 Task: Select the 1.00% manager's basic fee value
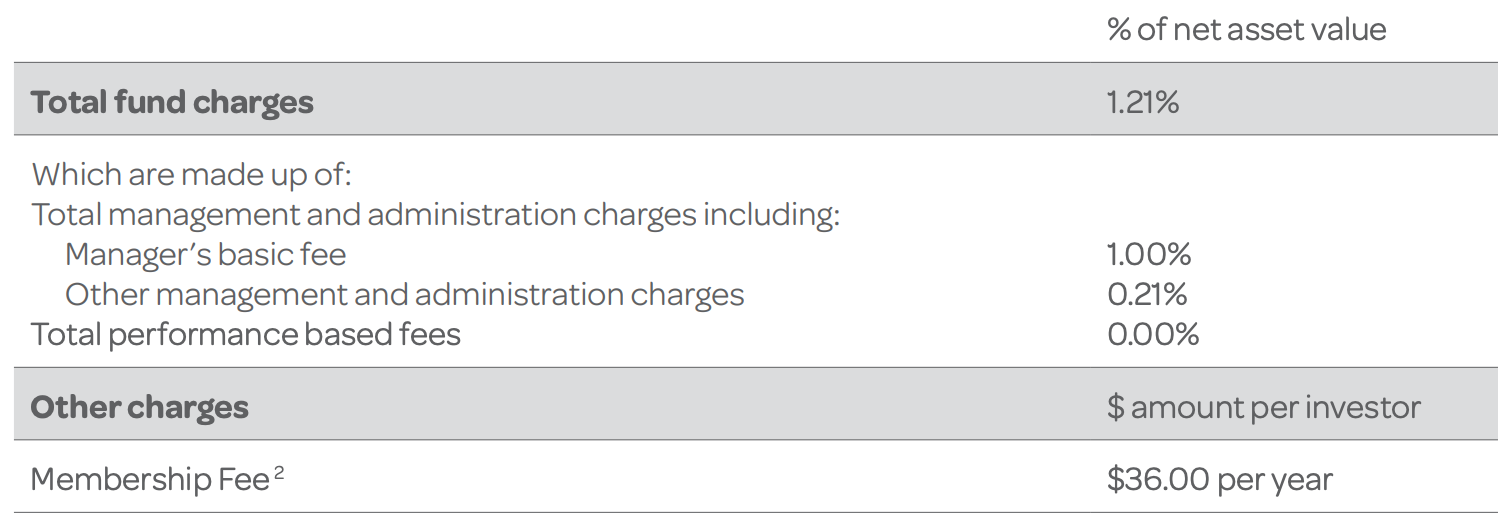[x=1149, y=255]
